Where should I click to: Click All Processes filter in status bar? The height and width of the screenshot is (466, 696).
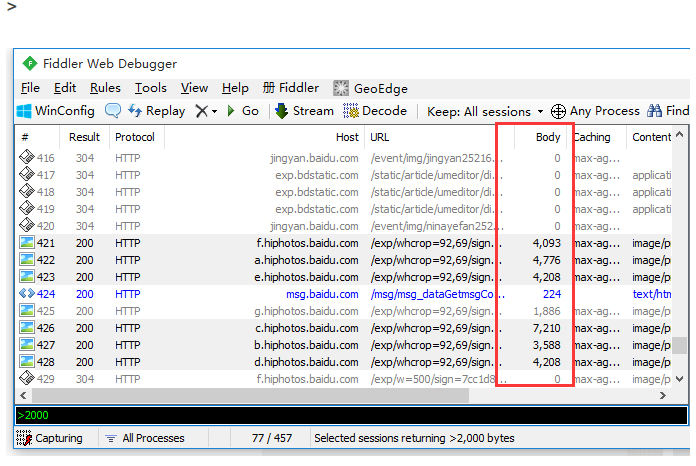coord(145,438)
